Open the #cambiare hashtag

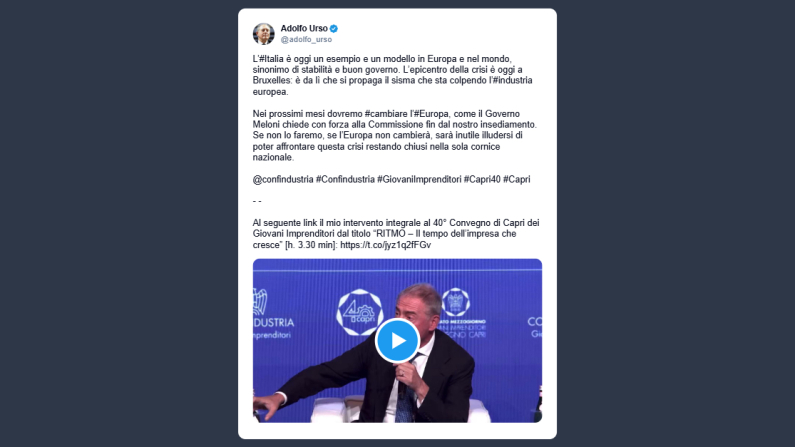pos(386,114)
